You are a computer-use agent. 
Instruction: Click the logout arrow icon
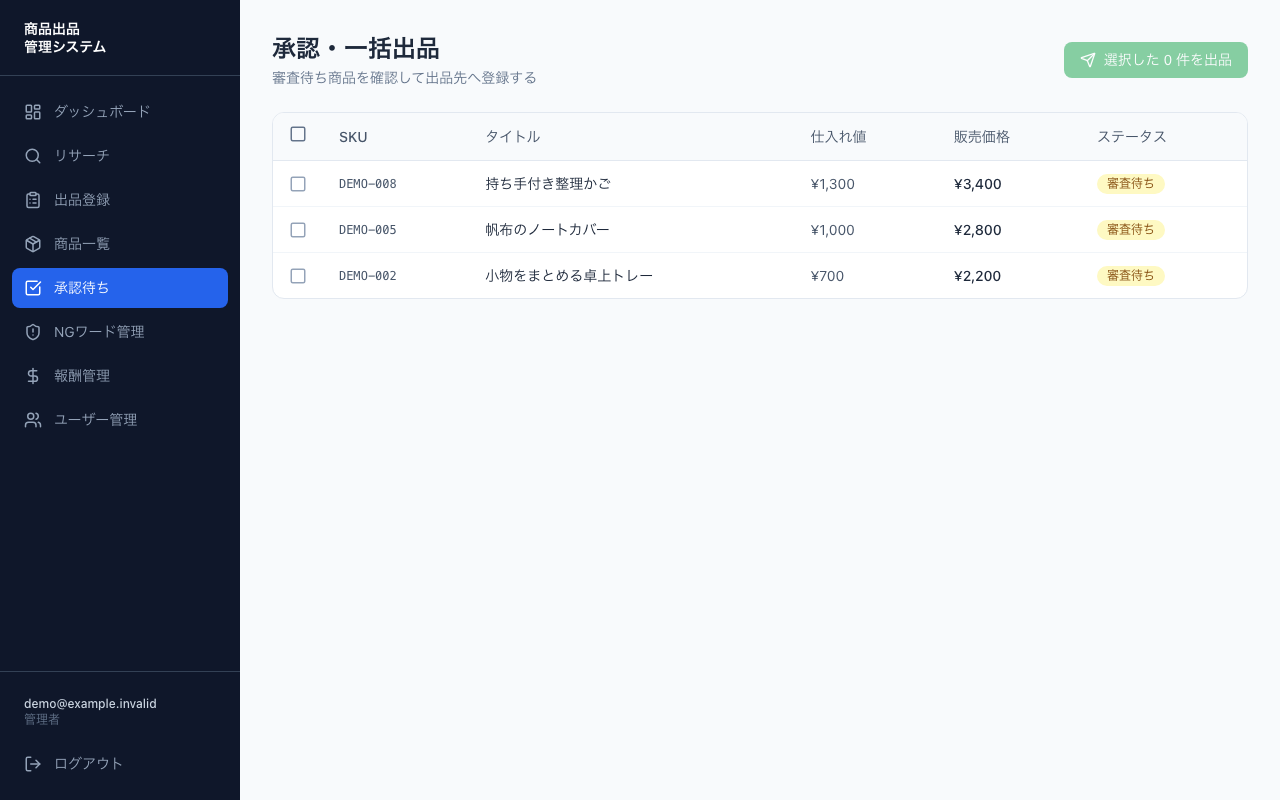tap(33, 764)
